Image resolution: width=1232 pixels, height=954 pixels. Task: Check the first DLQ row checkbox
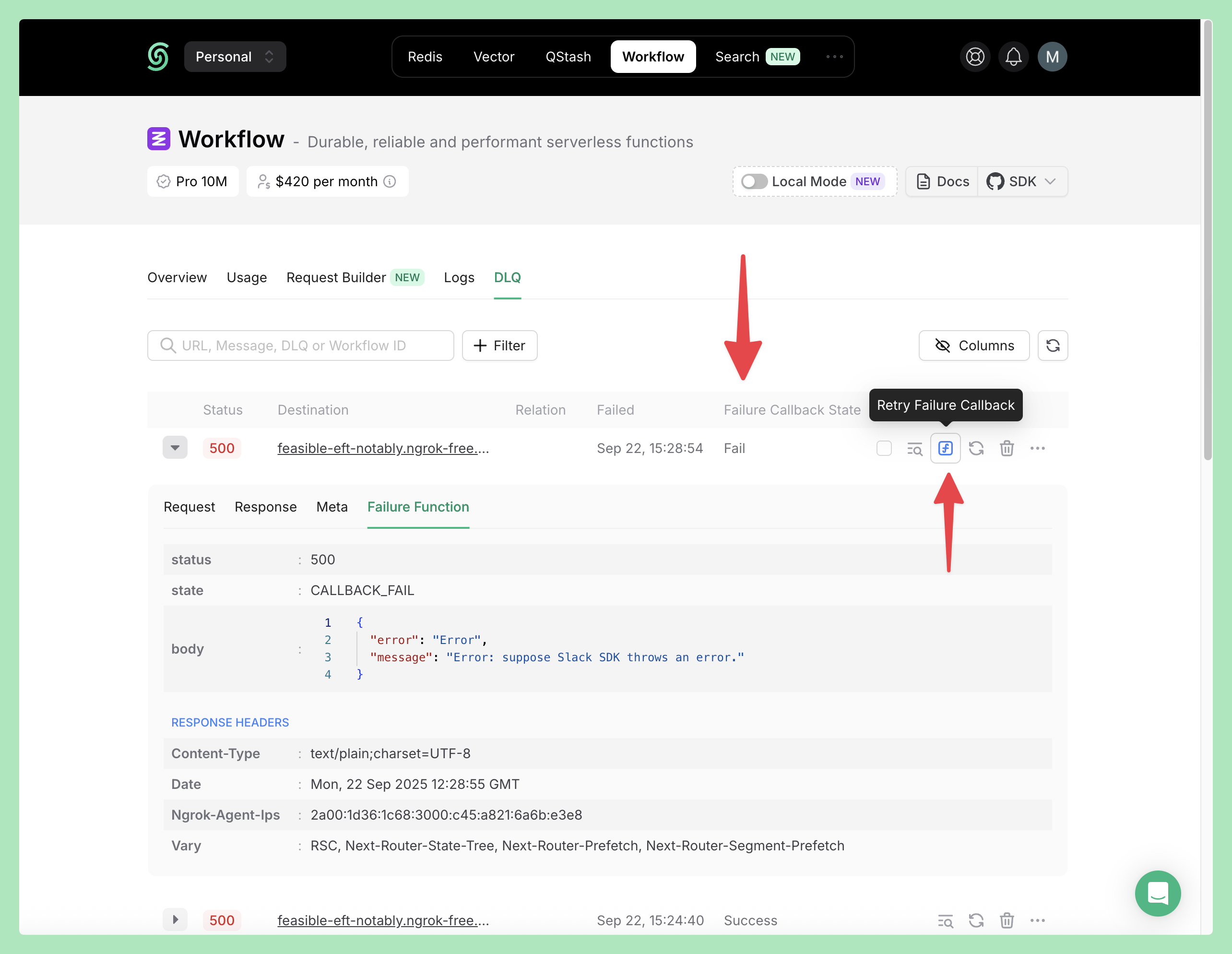(x=883, y=449)
